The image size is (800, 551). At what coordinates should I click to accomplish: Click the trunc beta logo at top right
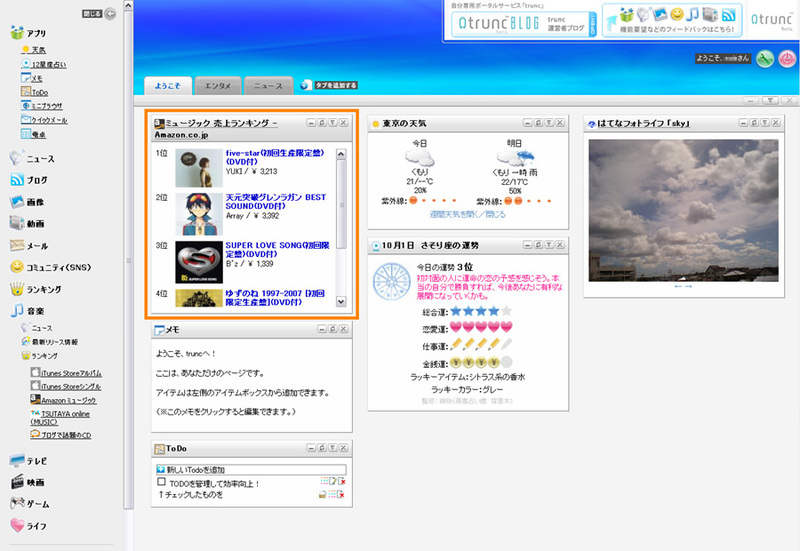(x=771, y=20)
